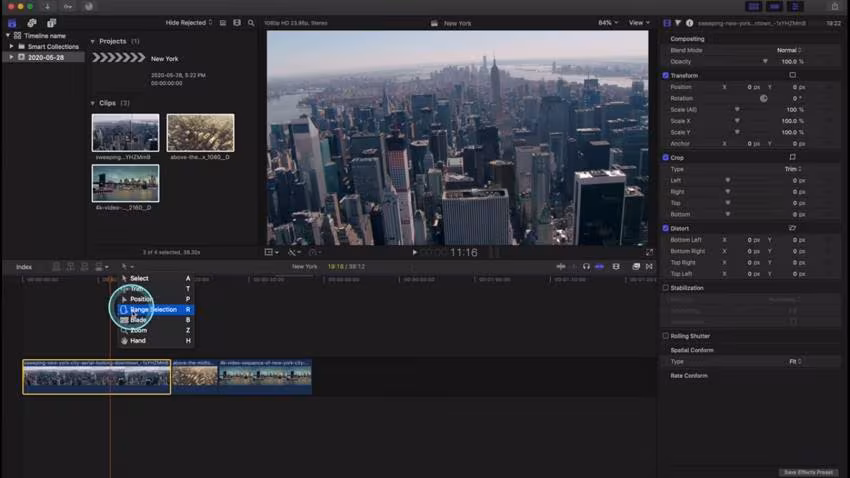Toggle audio skimming headphones icon
Screen dimensions: 850x478
click(586, 267)
